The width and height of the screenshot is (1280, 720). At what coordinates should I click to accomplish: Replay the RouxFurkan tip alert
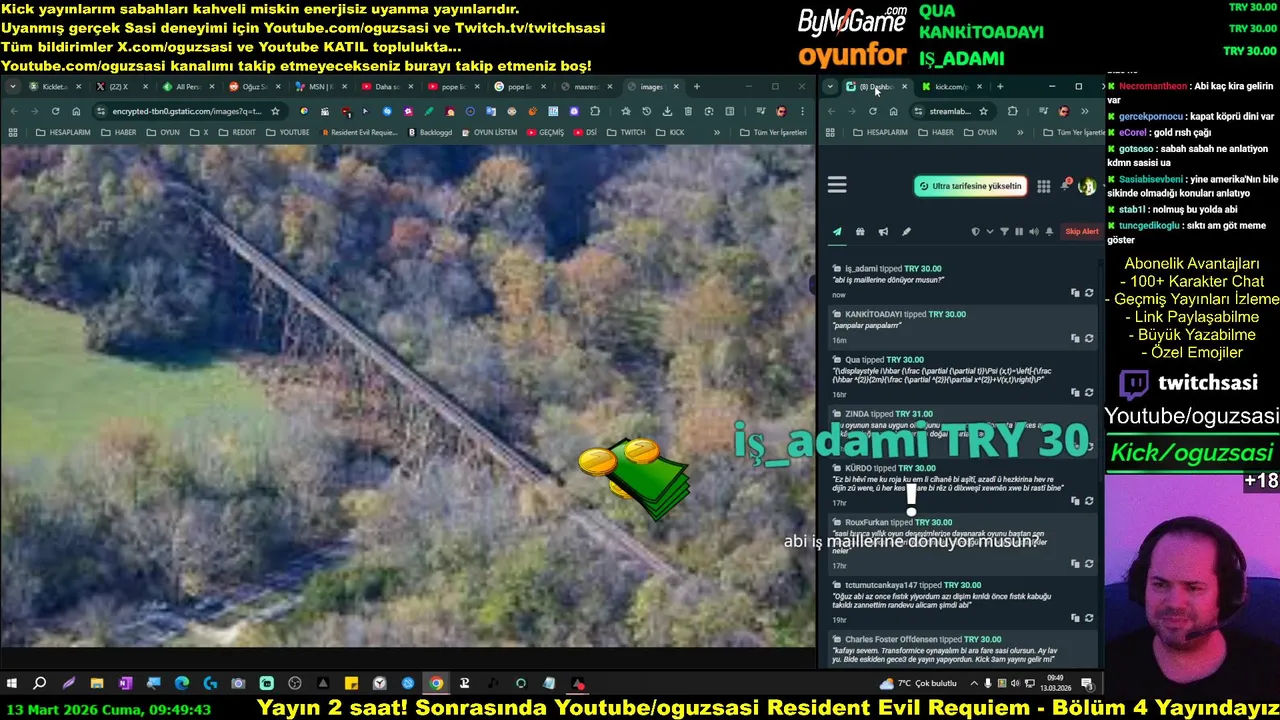tap(1089, 564)
